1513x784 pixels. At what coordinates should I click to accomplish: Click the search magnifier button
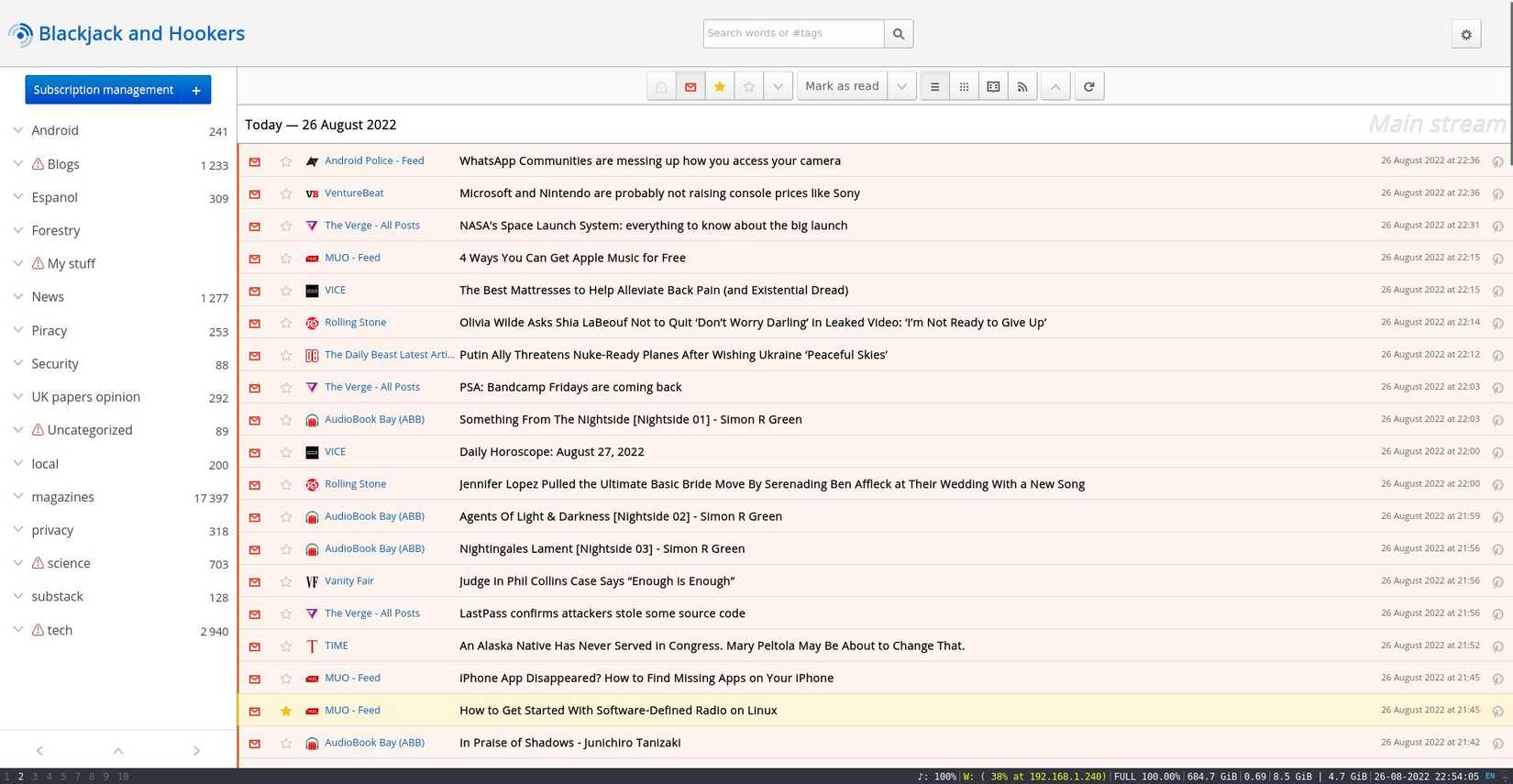[899, 34]
